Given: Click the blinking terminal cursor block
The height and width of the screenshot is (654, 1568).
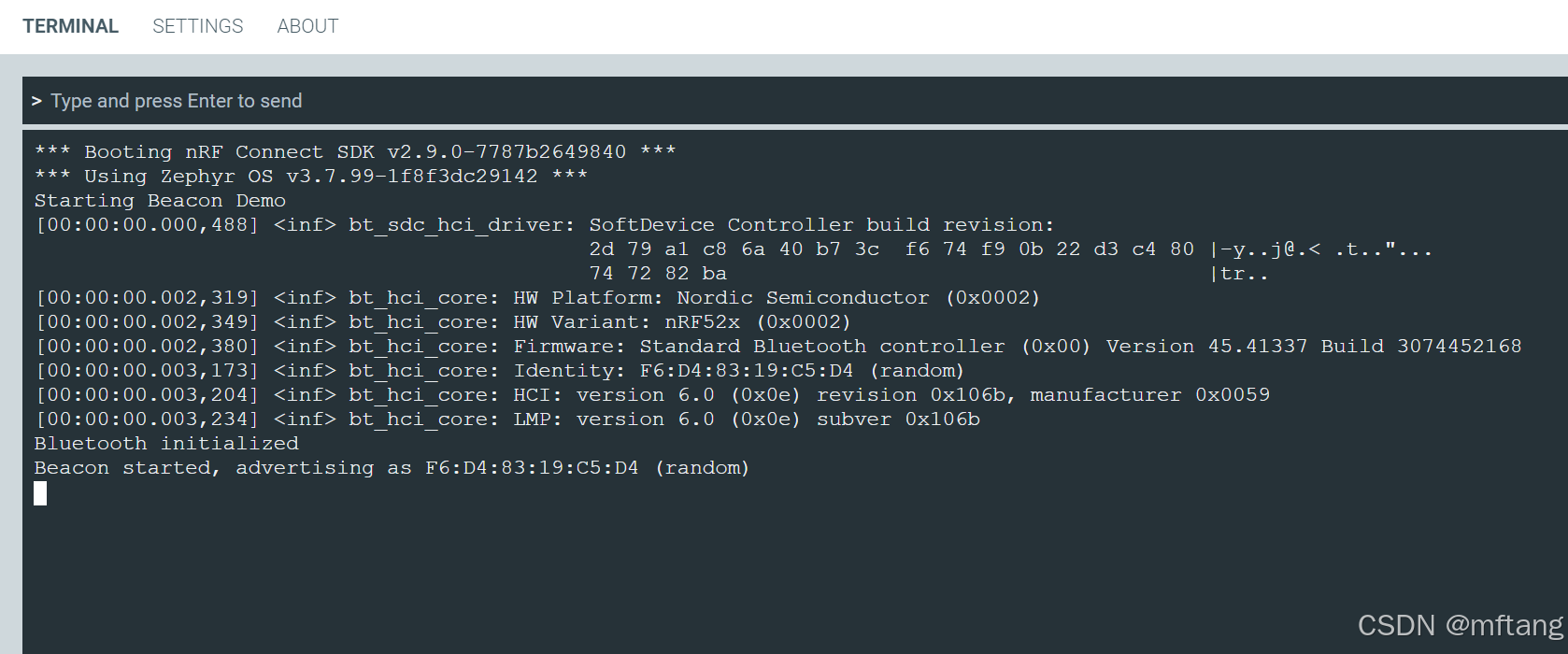Looking at the screenshot, I should coord(40,494).
